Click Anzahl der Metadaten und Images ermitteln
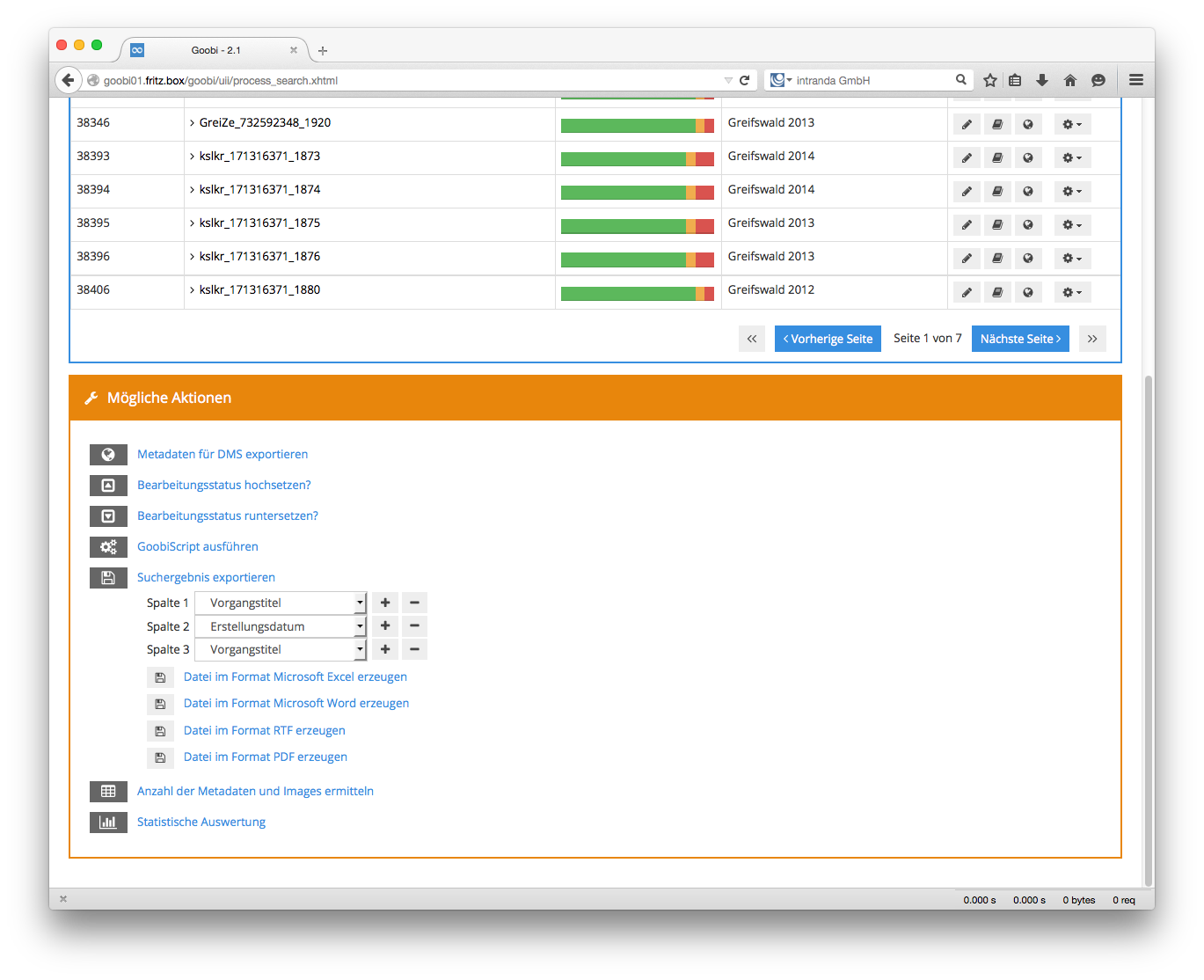The width and height of the screenshot is (1204, 980). point(255,792)
